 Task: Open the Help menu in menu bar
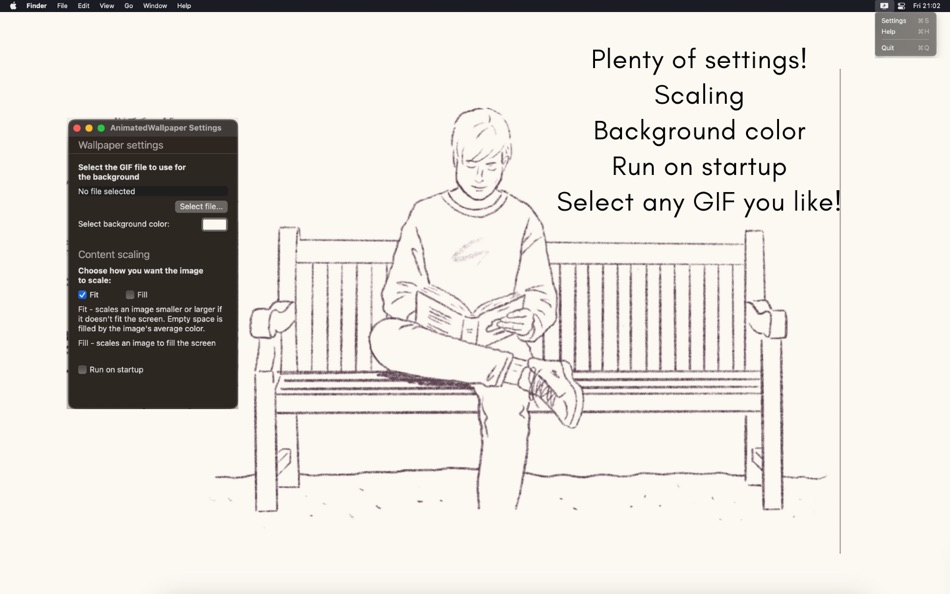(184, 5)
